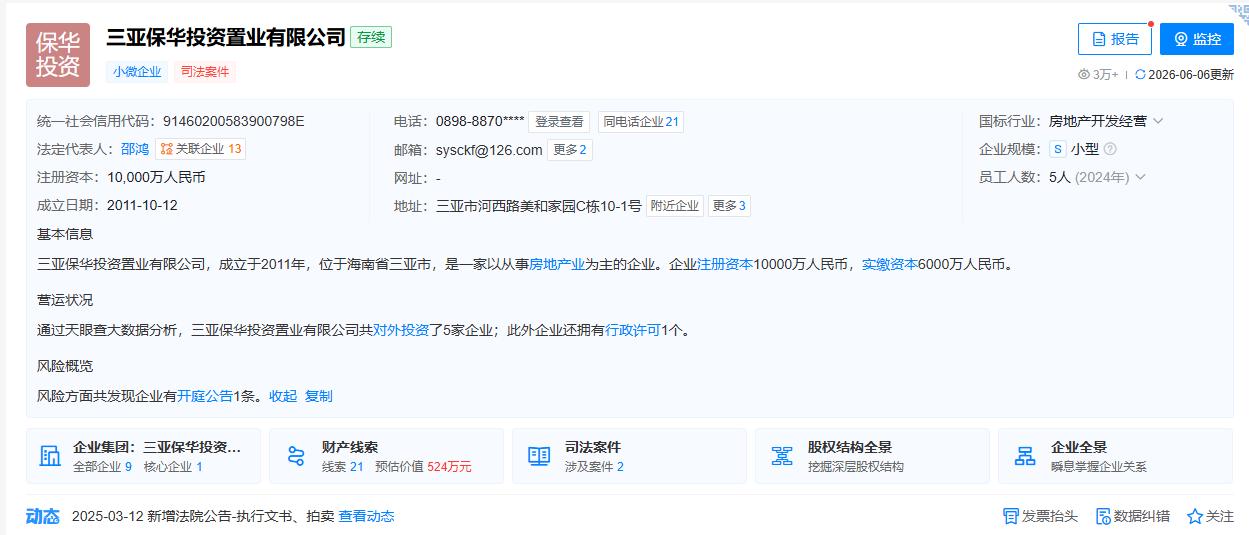This screenshot has width=1249, height=535.
Task: Click 关注 star follow button
Action: click(1210, 516)
